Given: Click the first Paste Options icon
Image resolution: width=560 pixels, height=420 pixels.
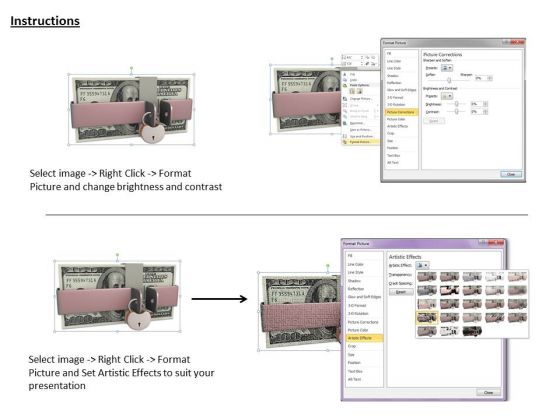Looking at the screenshot, I should (352, 91).
